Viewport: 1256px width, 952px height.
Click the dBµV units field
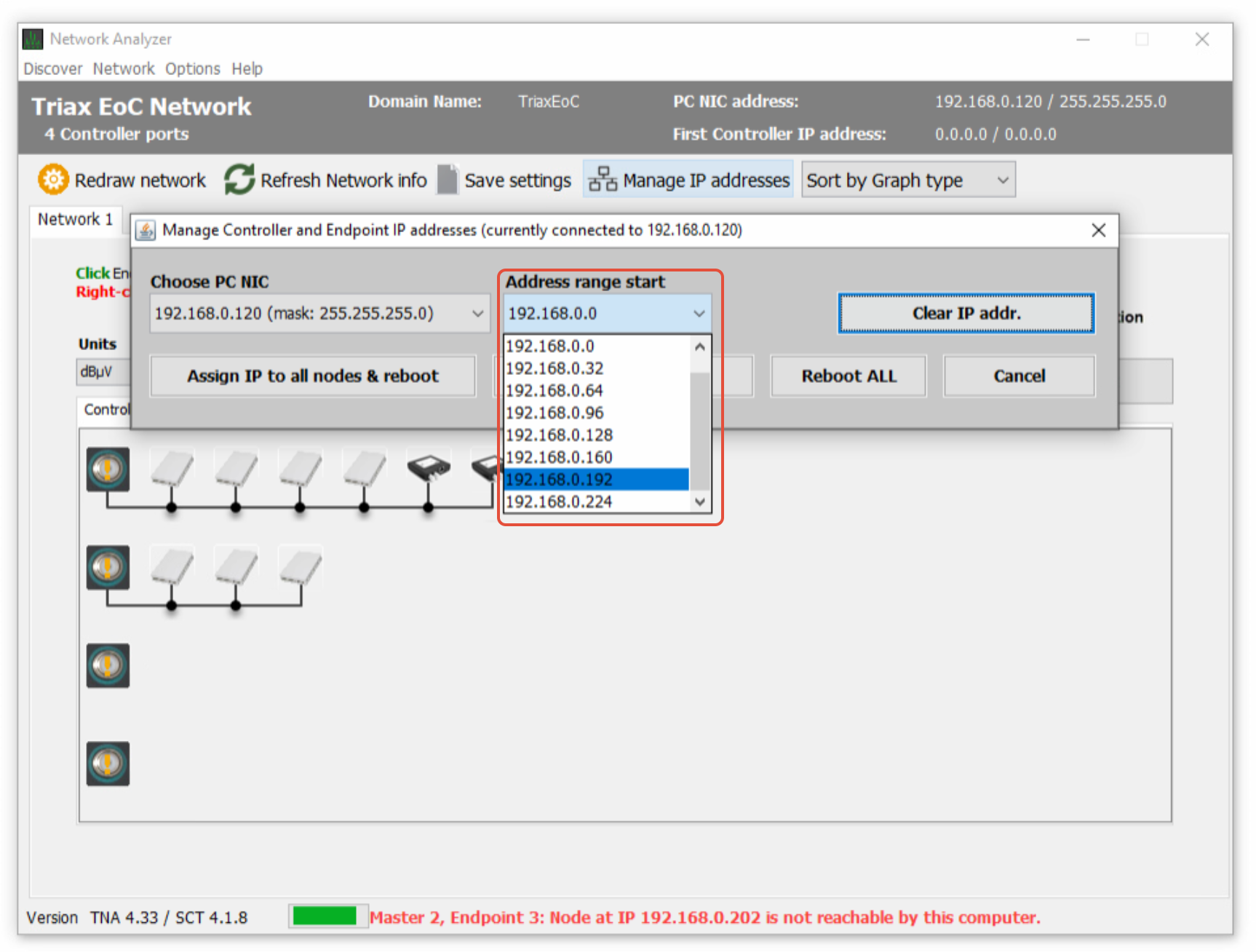[103, 371]
